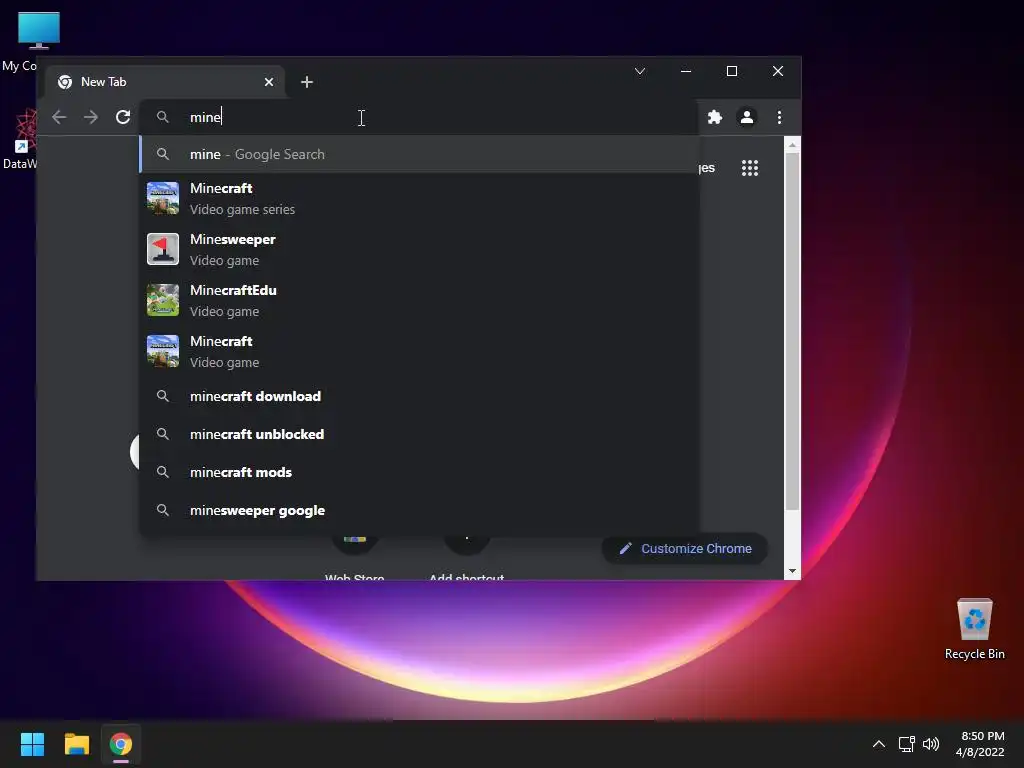The height and width of the screenshot is (768, 1024).
Task: Close the New Tab tab
Action: pyautogui.click(x=269, y=82)
